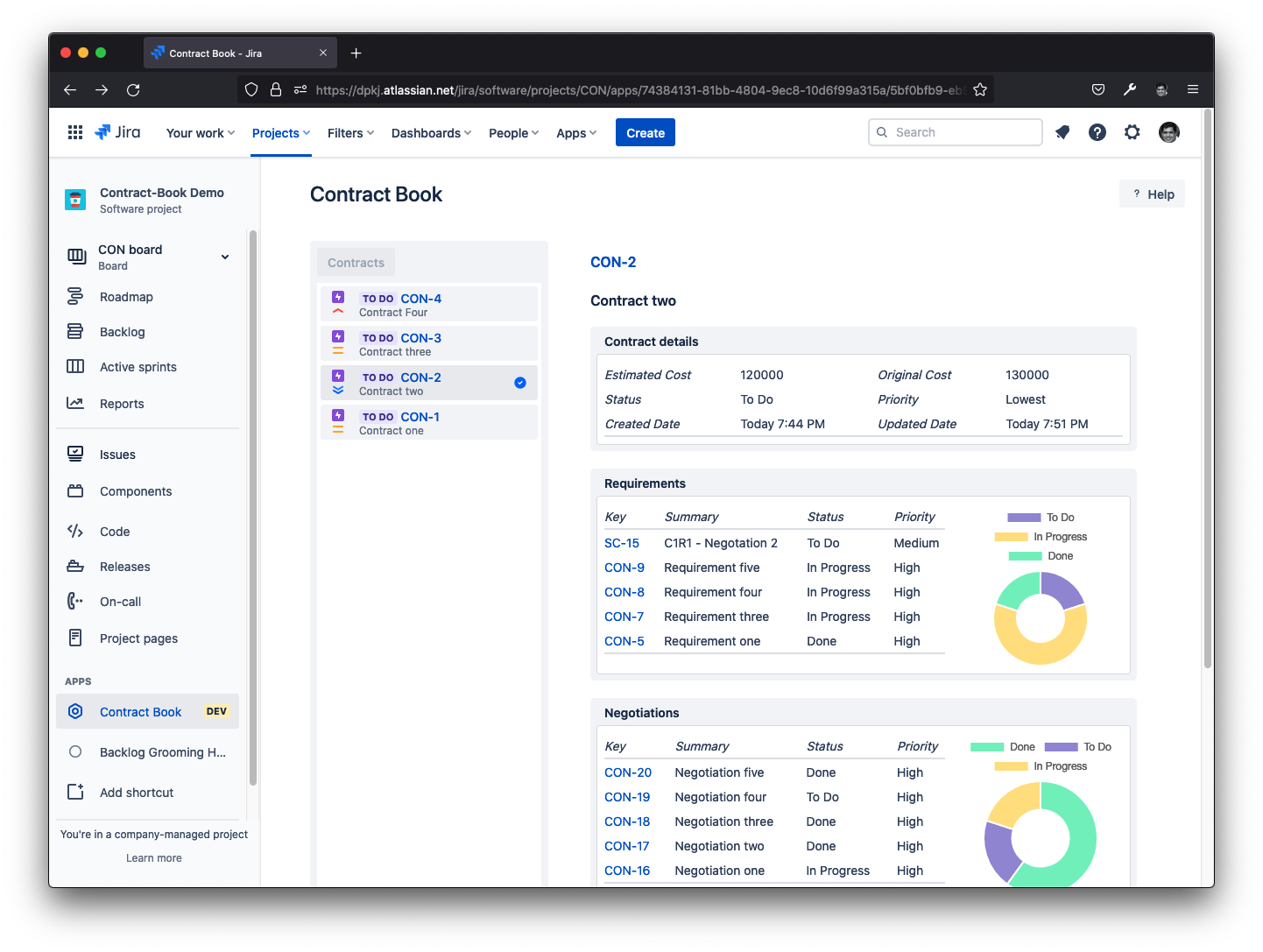Click the Jira logo
Image resolution: width=1263 pixels, height=952 pixels.
tap(117, 132)
